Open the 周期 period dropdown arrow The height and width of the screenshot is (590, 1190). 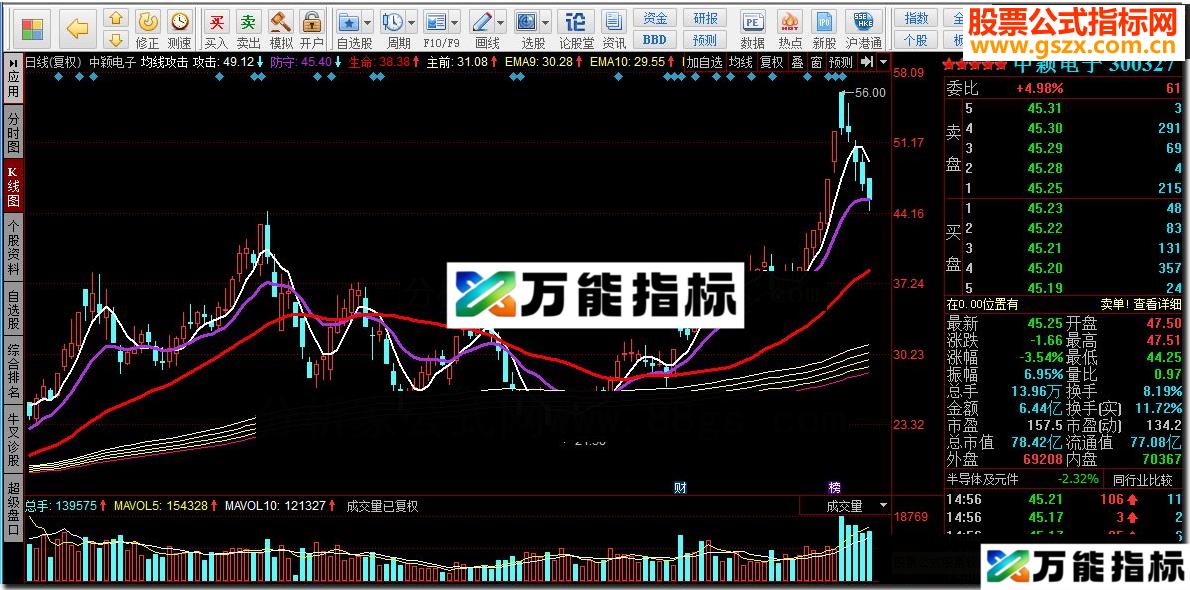click(410, 22)
